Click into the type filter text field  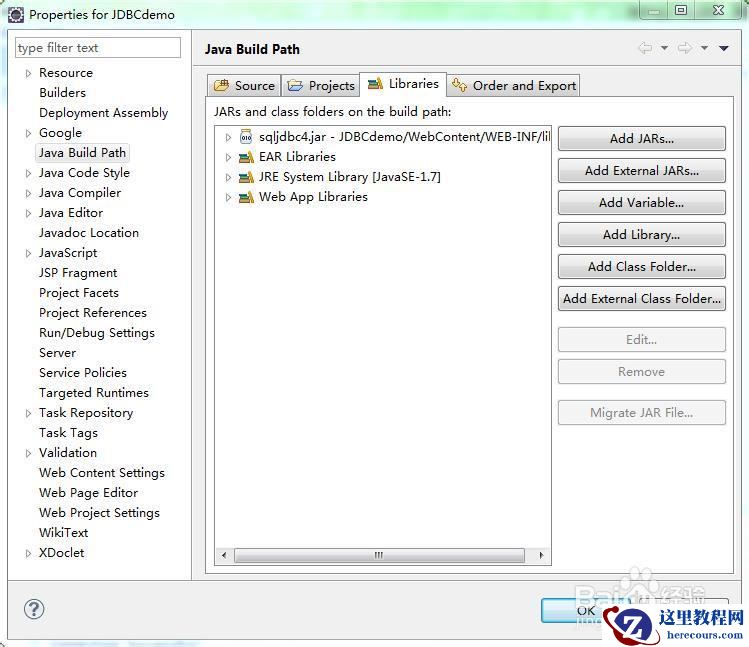98,48
